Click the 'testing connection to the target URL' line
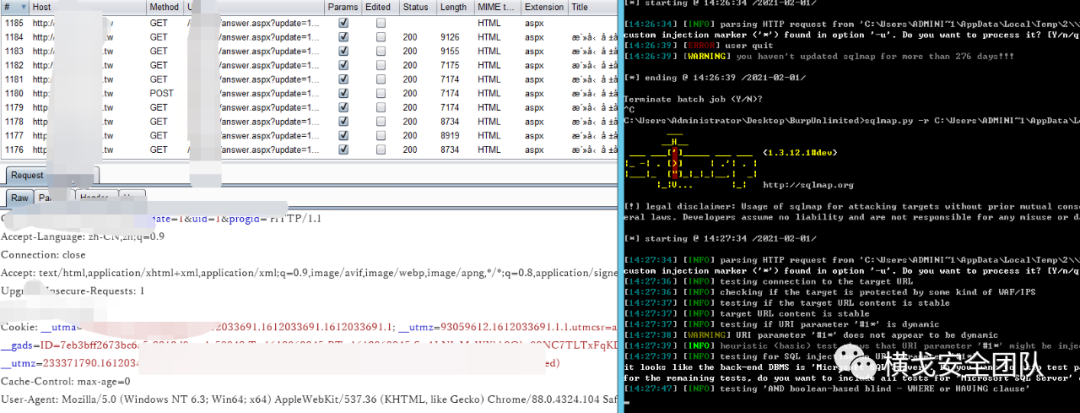 [x=768, y=282]
